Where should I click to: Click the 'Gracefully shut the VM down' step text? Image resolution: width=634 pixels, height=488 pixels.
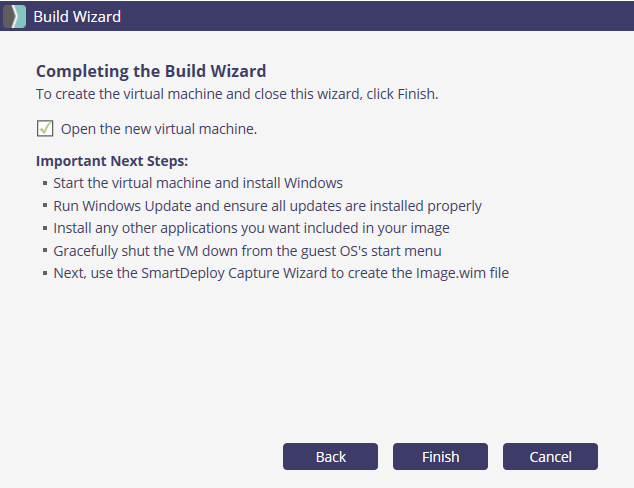click(247, 250)
